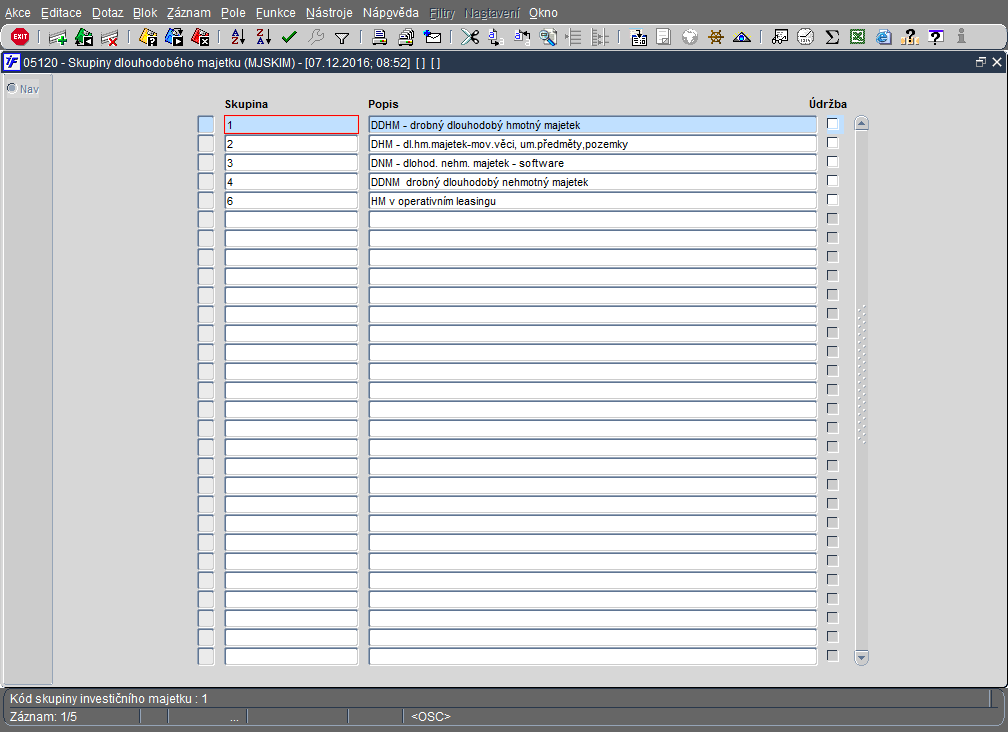The image size is (1008, 732).
Task: Open the Akce menu
Action: (x=17, y=13)
